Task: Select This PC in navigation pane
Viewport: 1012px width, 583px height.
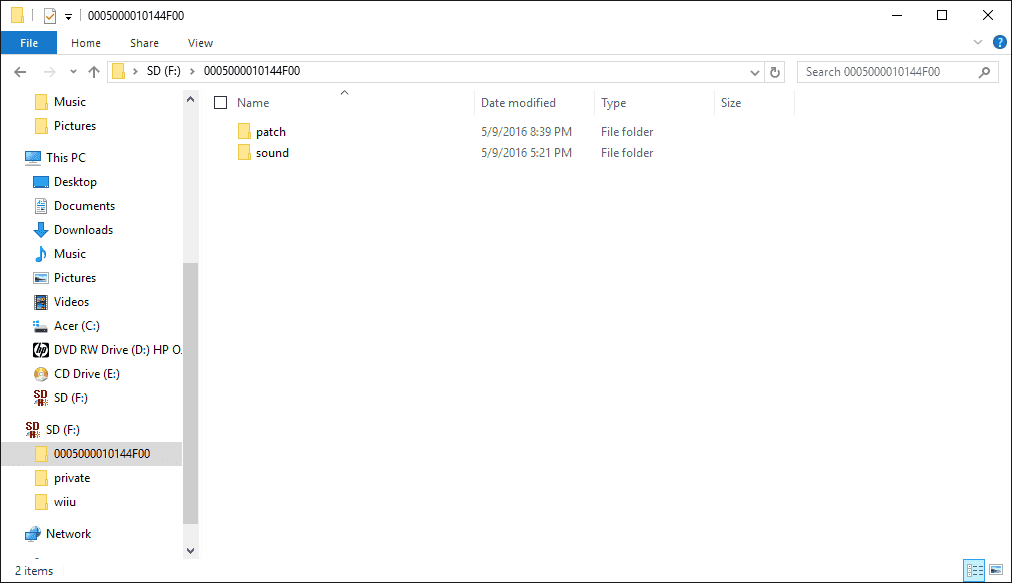Action: 65,158
